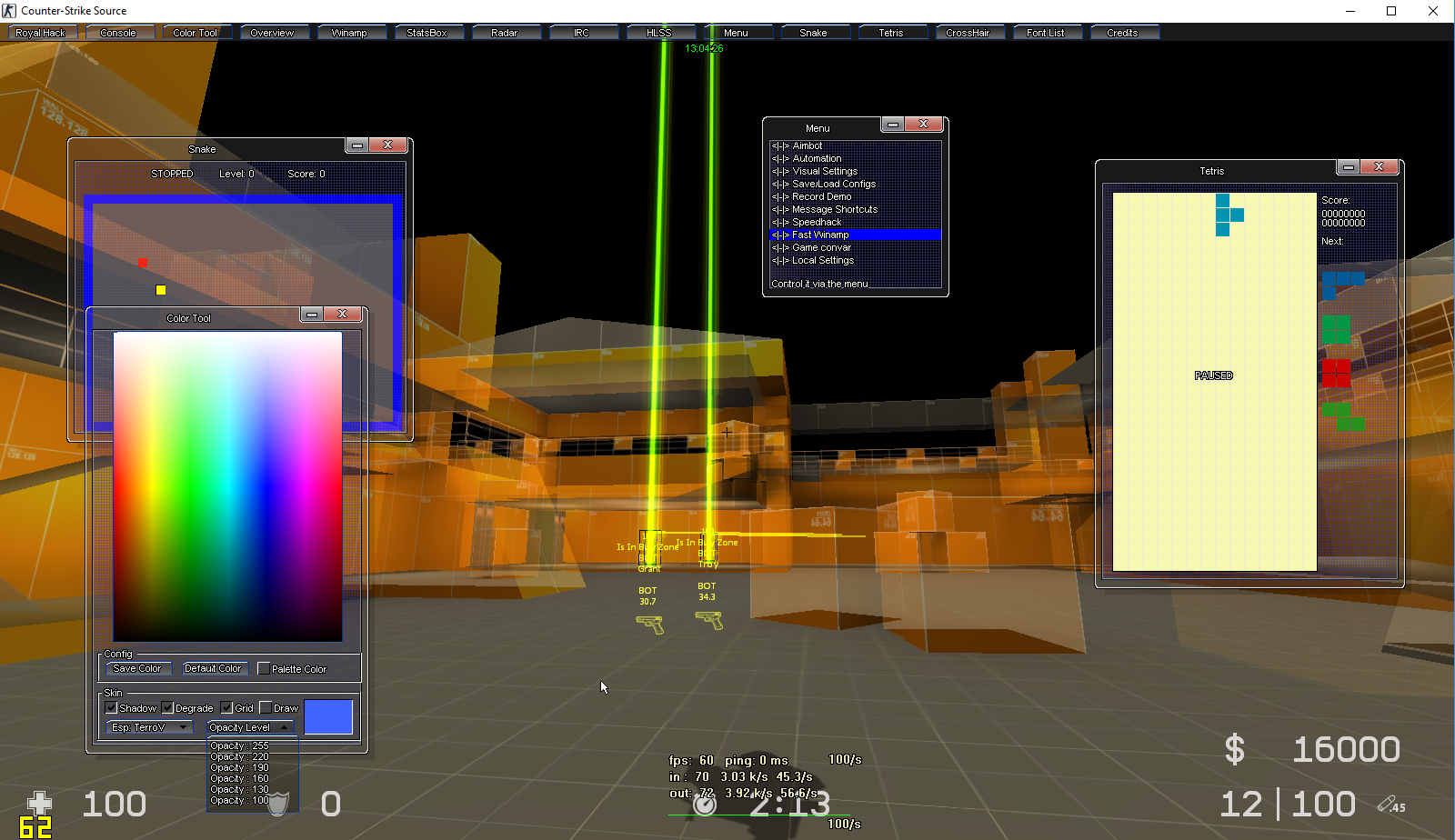
Task: Enable the Palette Color checkbox
Action: [x=264, y=668]
